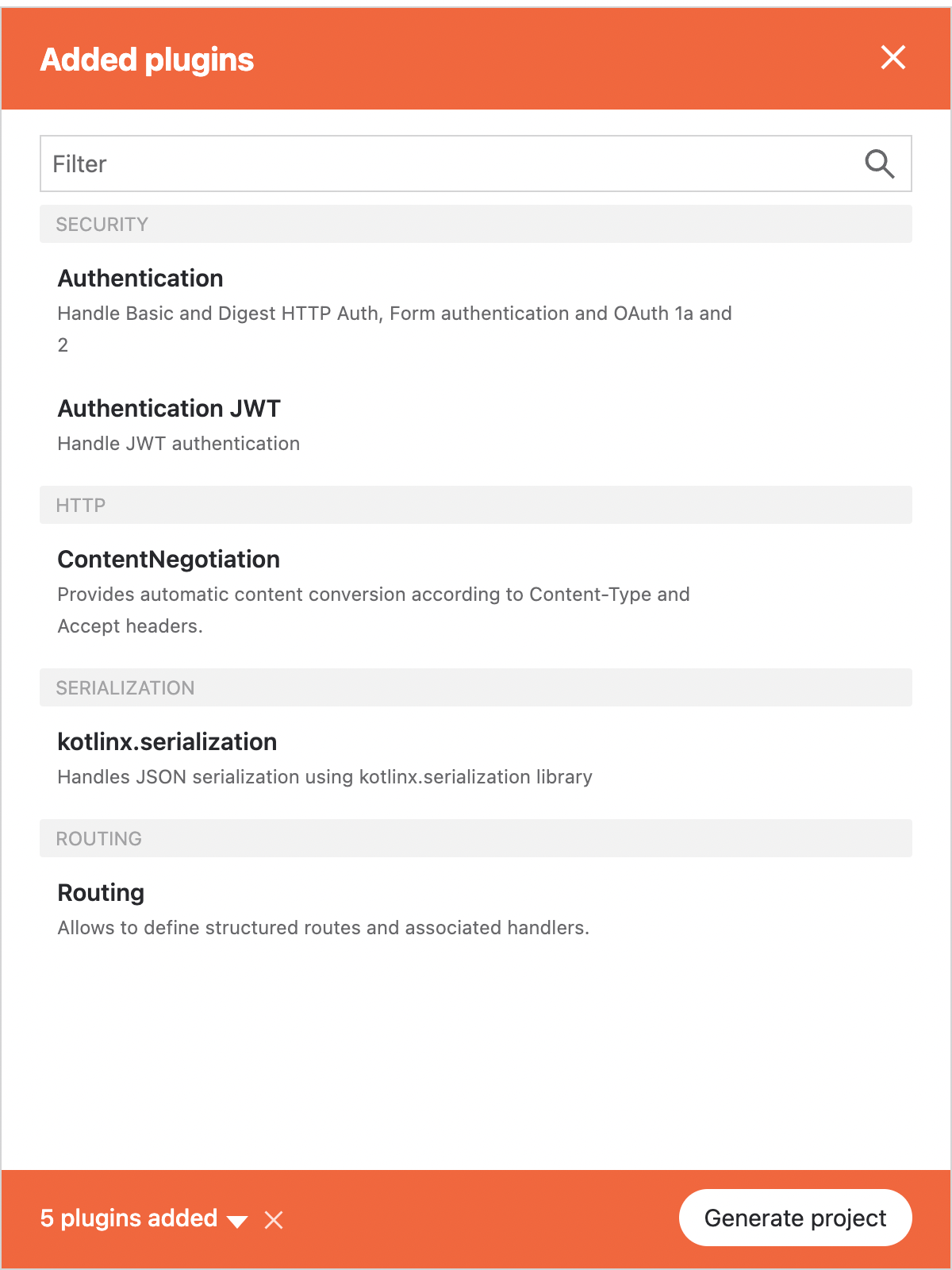Close the Added plugins dialog
The width and height of the screenshot is (952, 1270).
pos(893,57)
